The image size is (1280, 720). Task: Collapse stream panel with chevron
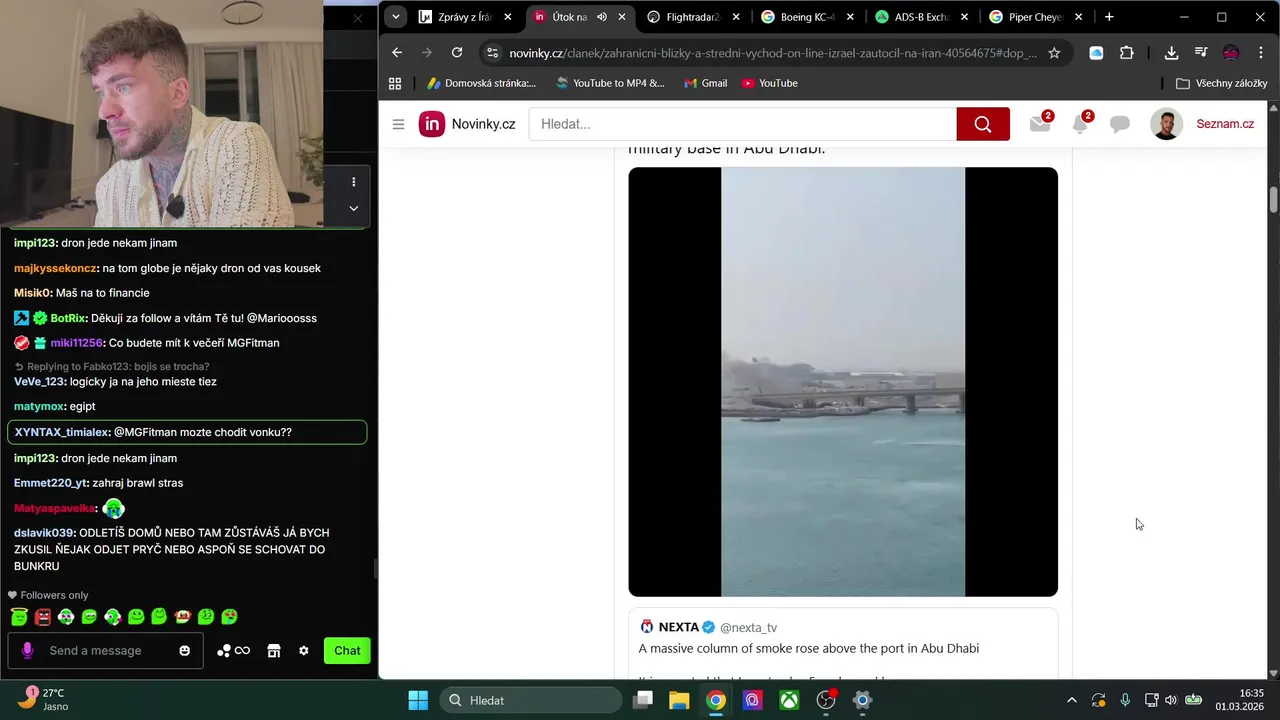coord(353,208)
